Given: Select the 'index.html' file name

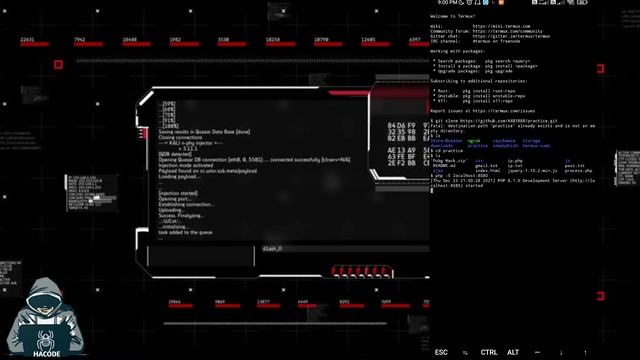Looking at the screenshot, I should (x=488, y=171).
